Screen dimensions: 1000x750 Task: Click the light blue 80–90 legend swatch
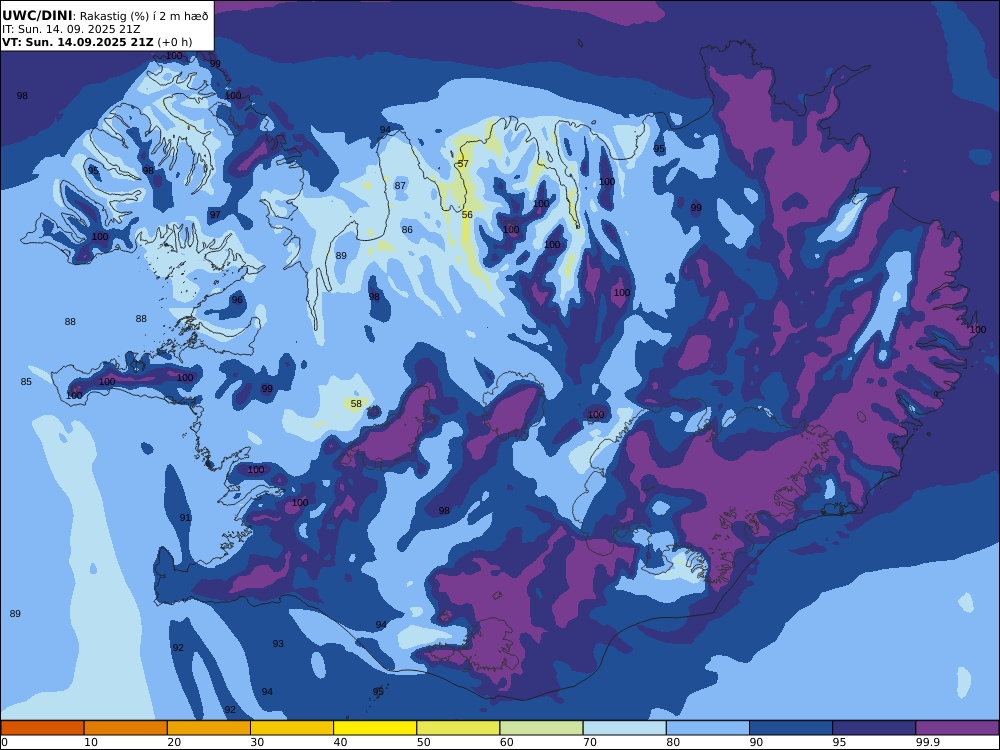pos(708,728)
